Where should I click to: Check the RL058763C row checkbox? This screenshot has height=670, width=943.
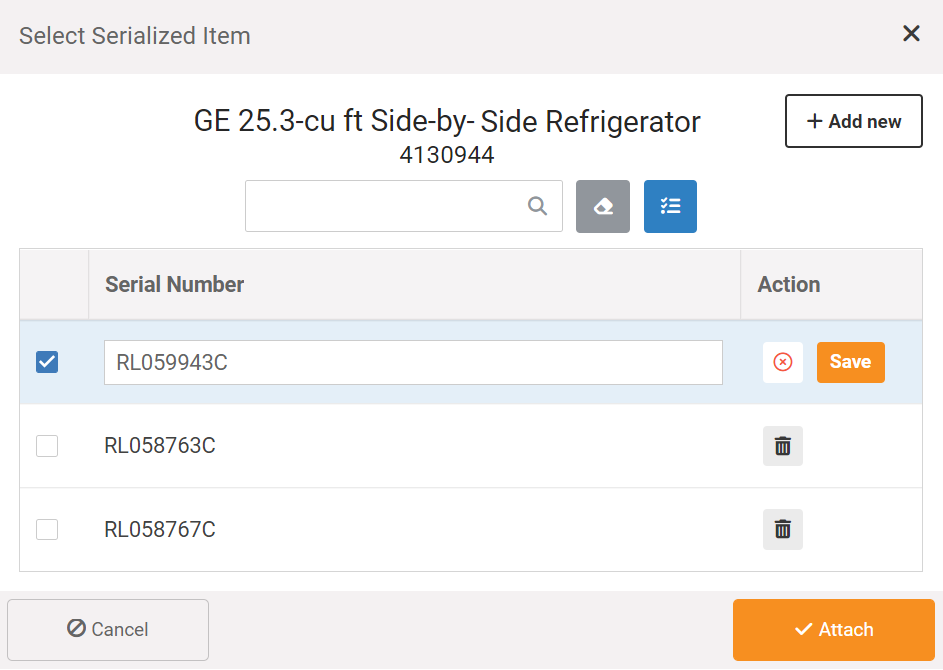47,446
